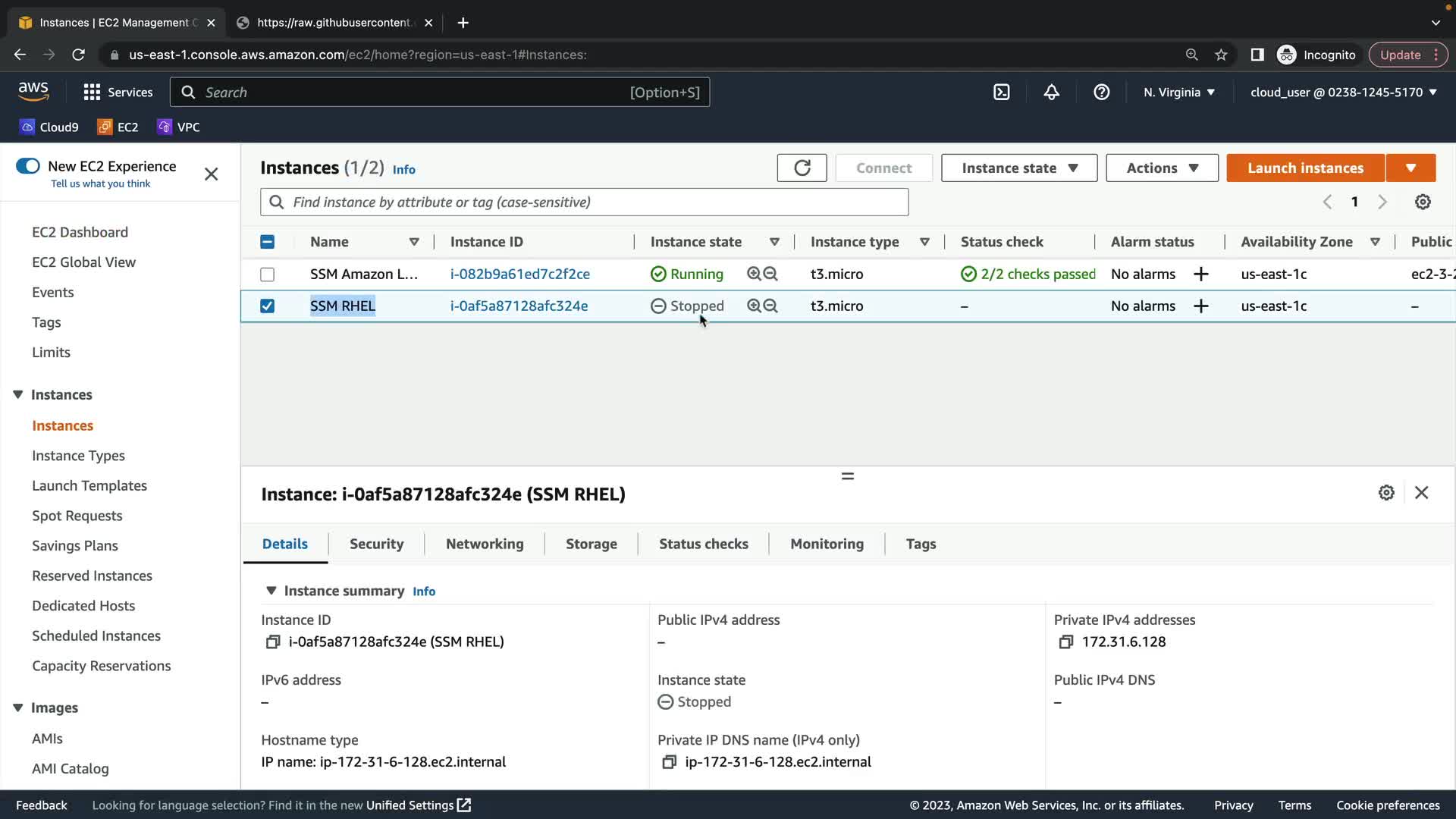Image resolution: width=1456 pixels, height=819 pixels.
Task: Click the Launch instances button
Action: pyautogui.click(x=1305, y=168)
